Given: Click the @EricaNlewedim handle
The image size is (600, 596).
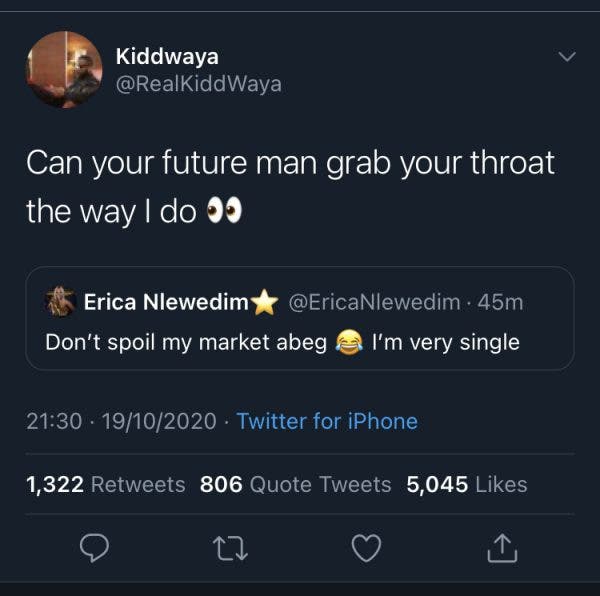Looking at the screenshot, I should [x=374, y=301].
